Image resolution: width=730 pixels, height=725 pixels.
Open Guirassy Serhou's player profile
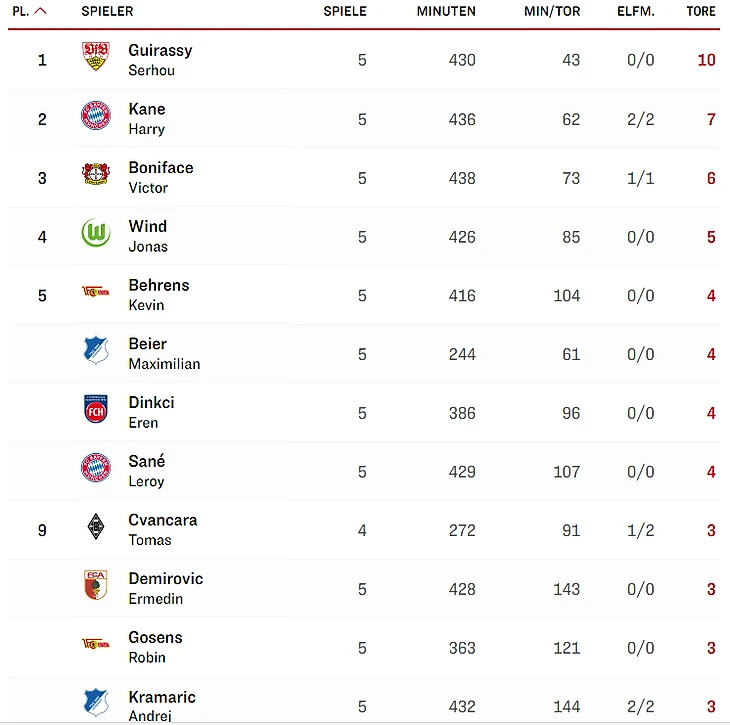tap(160, 59)
